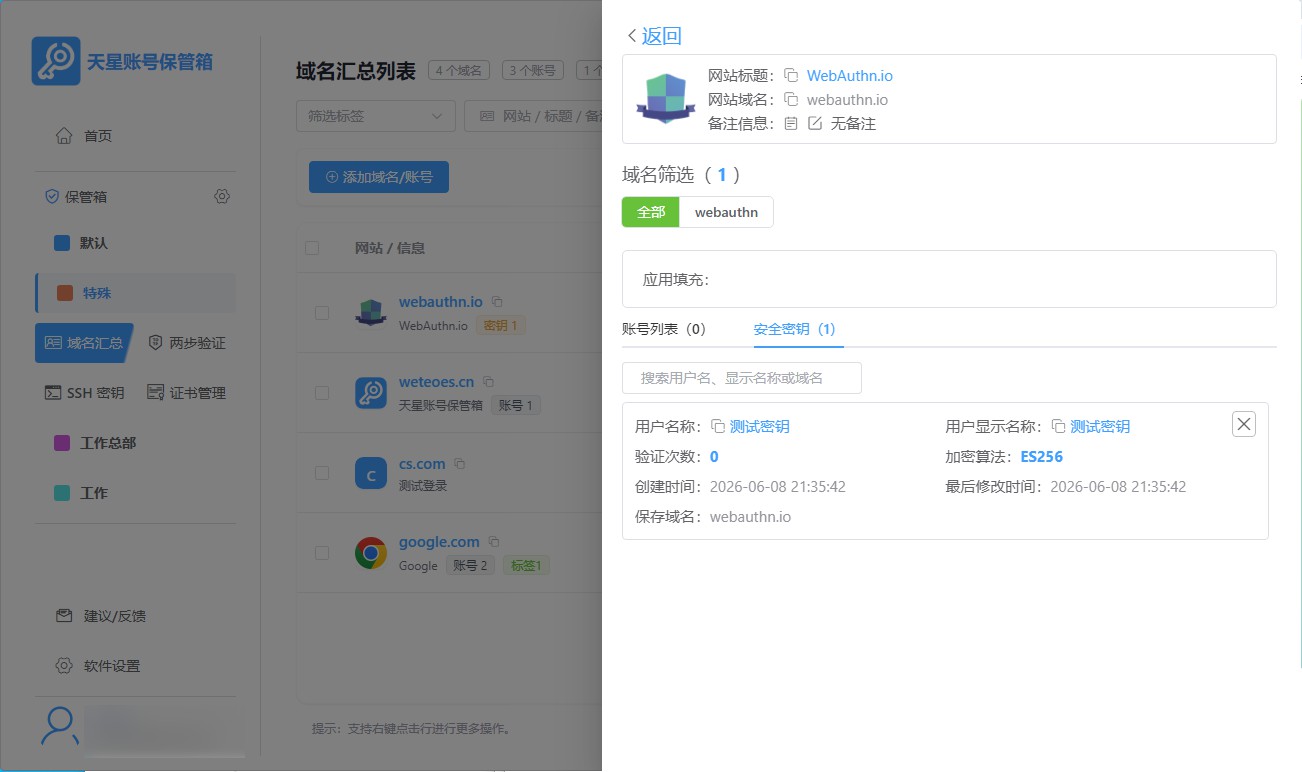Open the 两步验证 tab

point(187,343)
